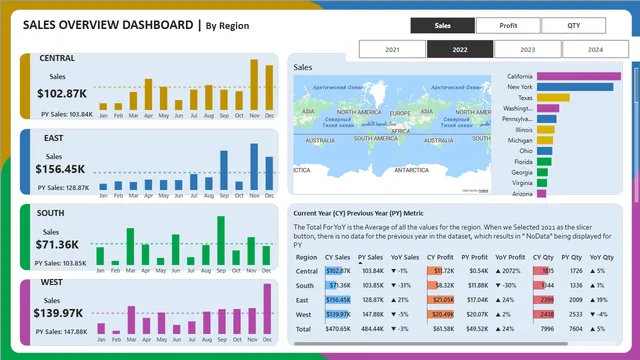640x360 pixels.
Task: Sort table by Region column header
Action: pos(306,257)
